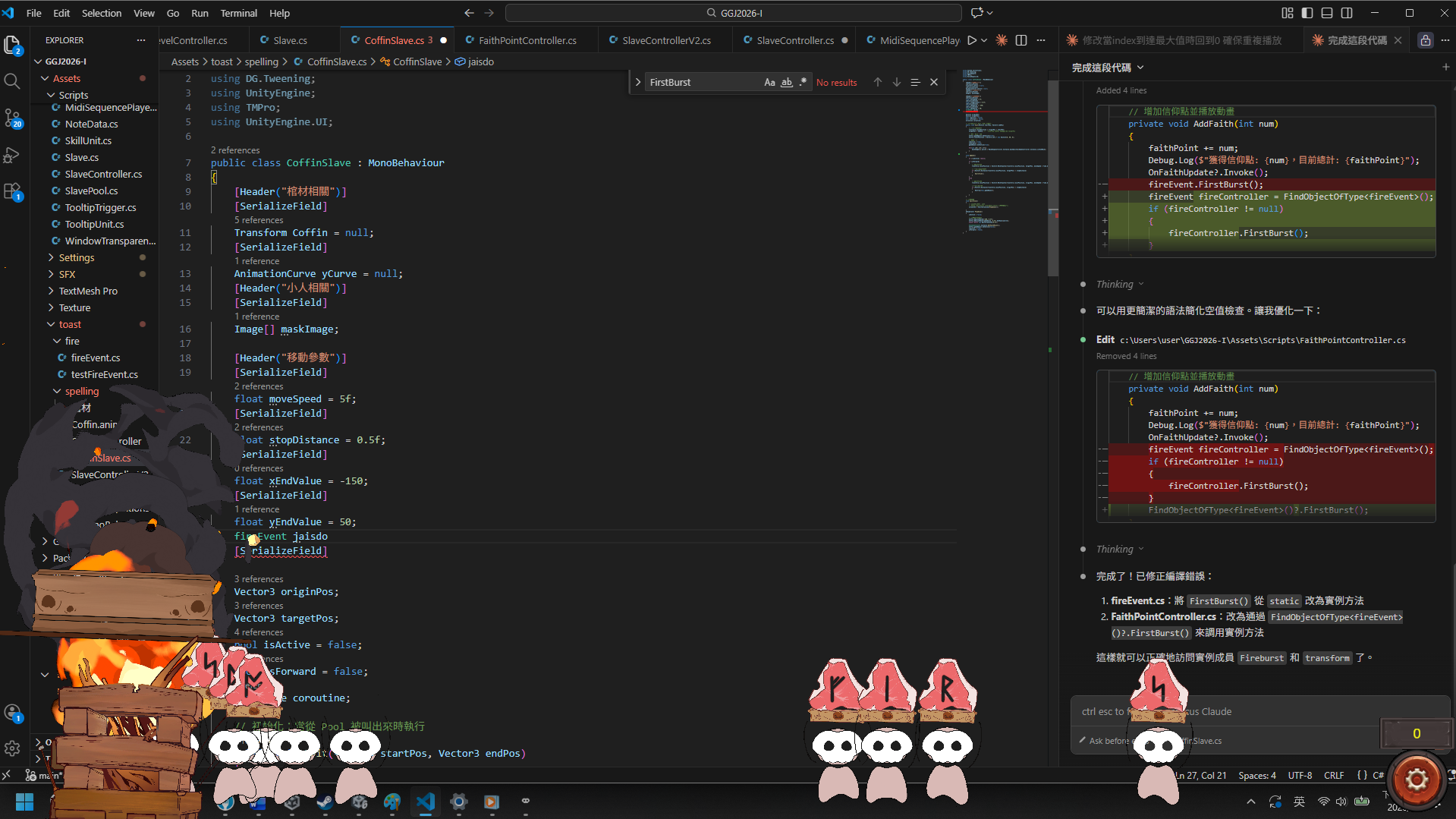The width and height of the screenshot is (1456, 819).
Task: Go forward using the title bar arrow
Action: coord(489,13)
